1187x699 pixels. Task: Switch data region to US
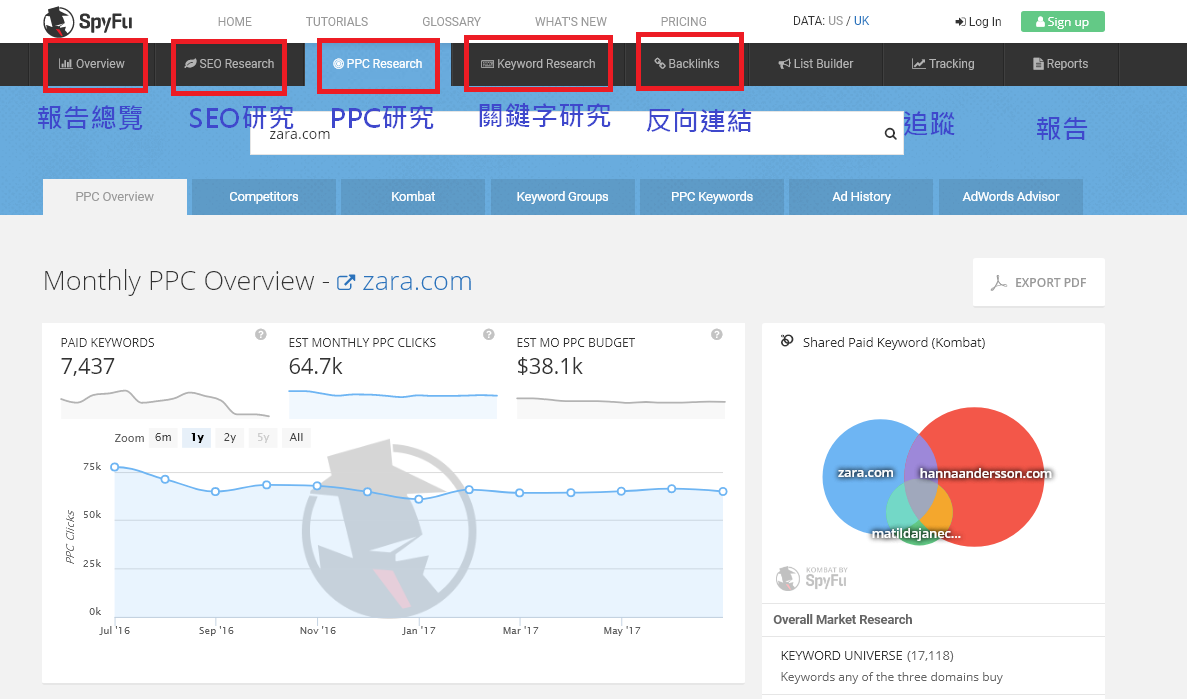[x=835, y=21]
